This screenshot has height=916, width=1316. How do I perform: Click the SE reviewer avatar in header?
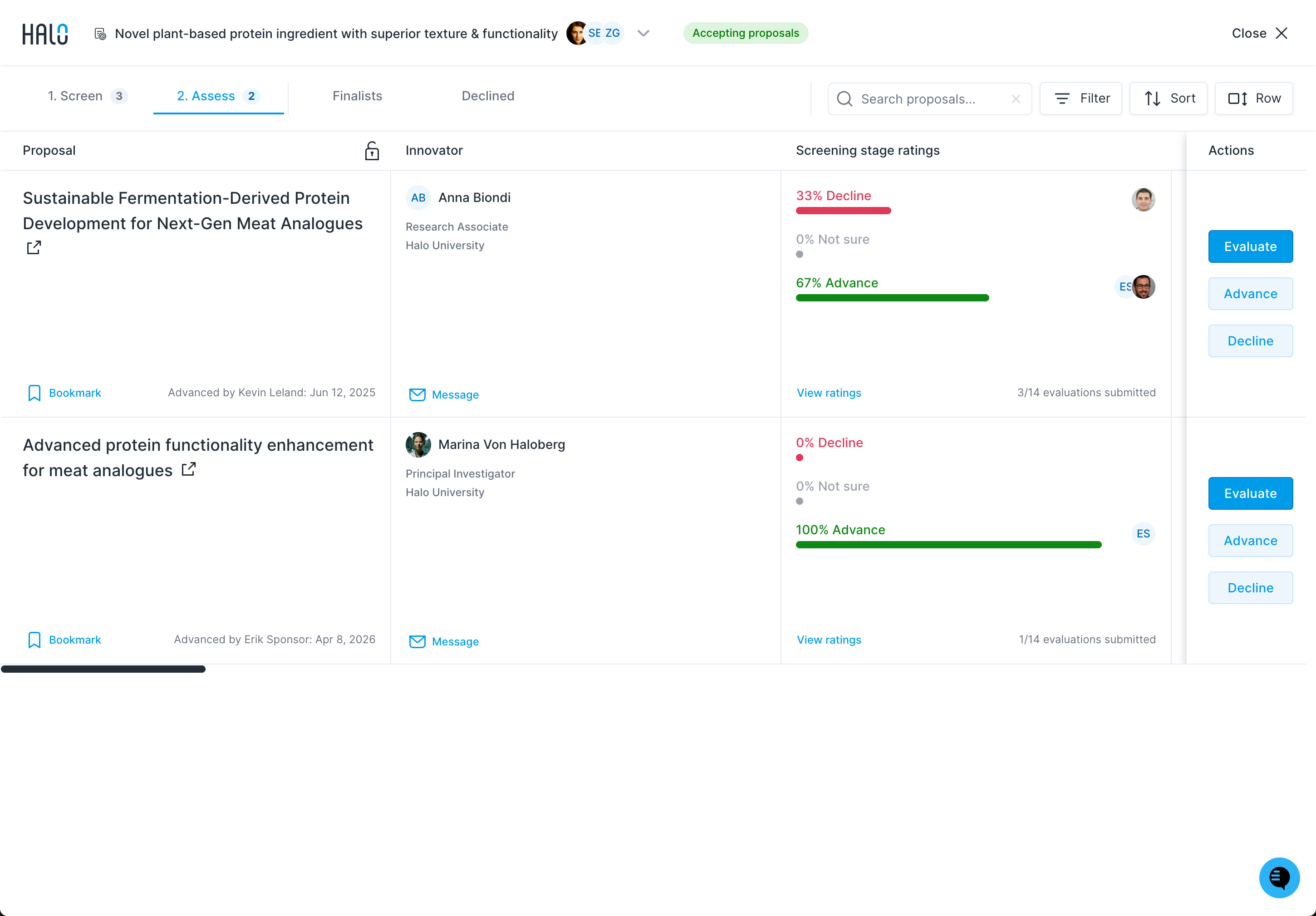click(594, 33)
